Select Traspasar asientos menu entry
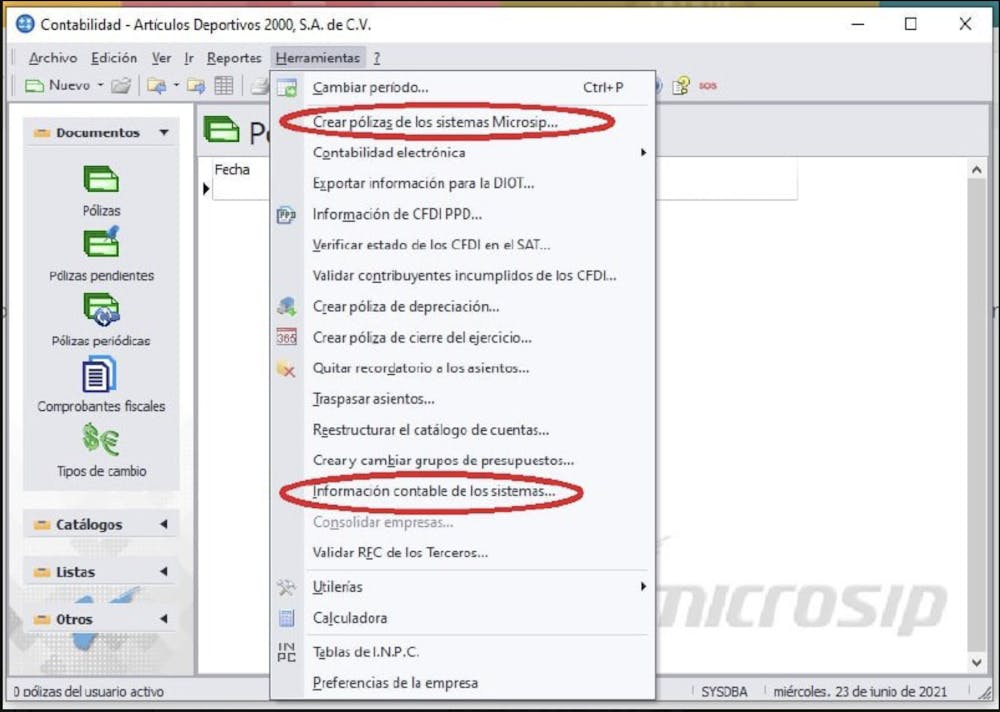 (463, 399)
